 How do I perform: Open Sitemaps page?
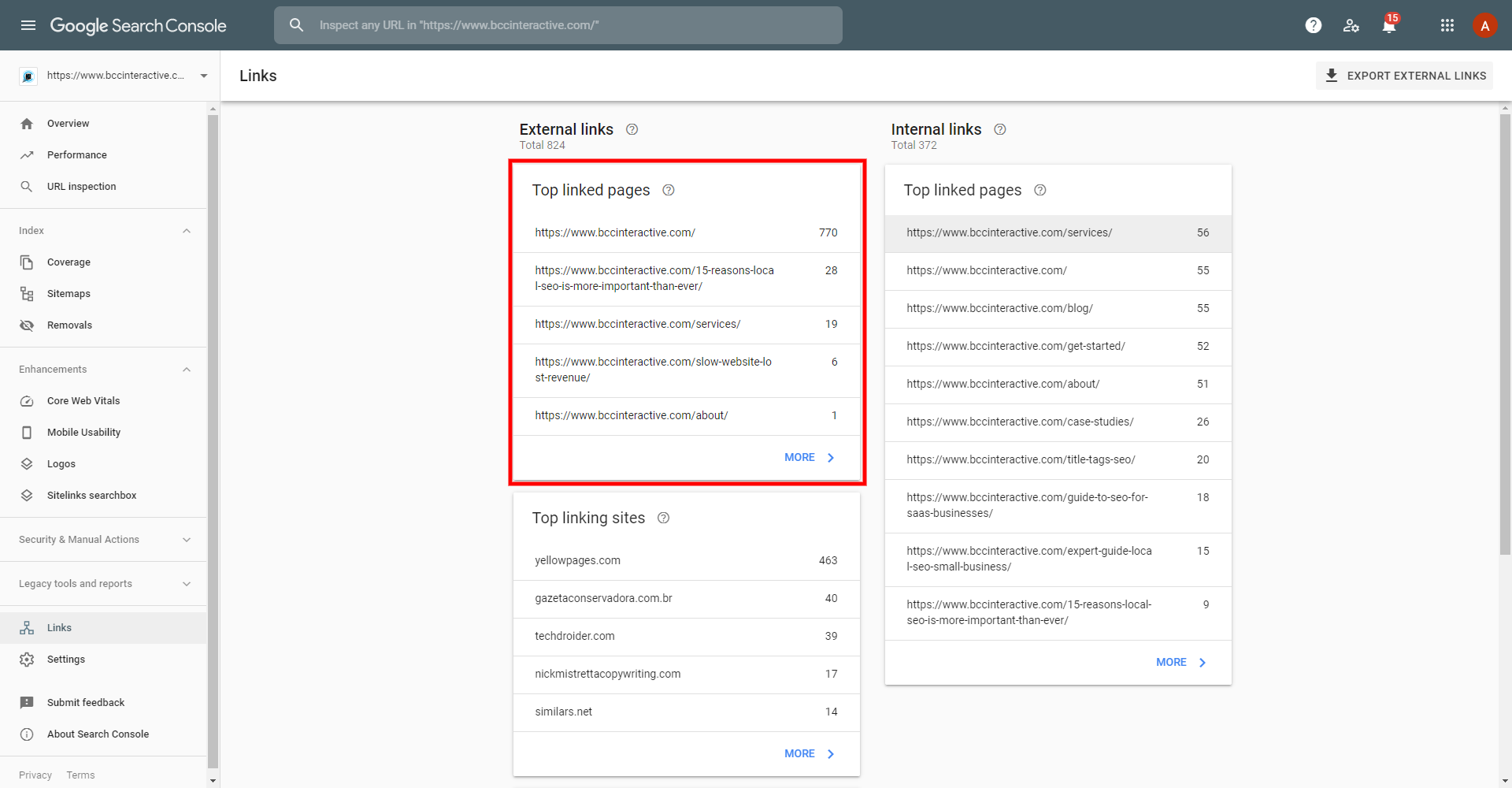pos(103,294)
